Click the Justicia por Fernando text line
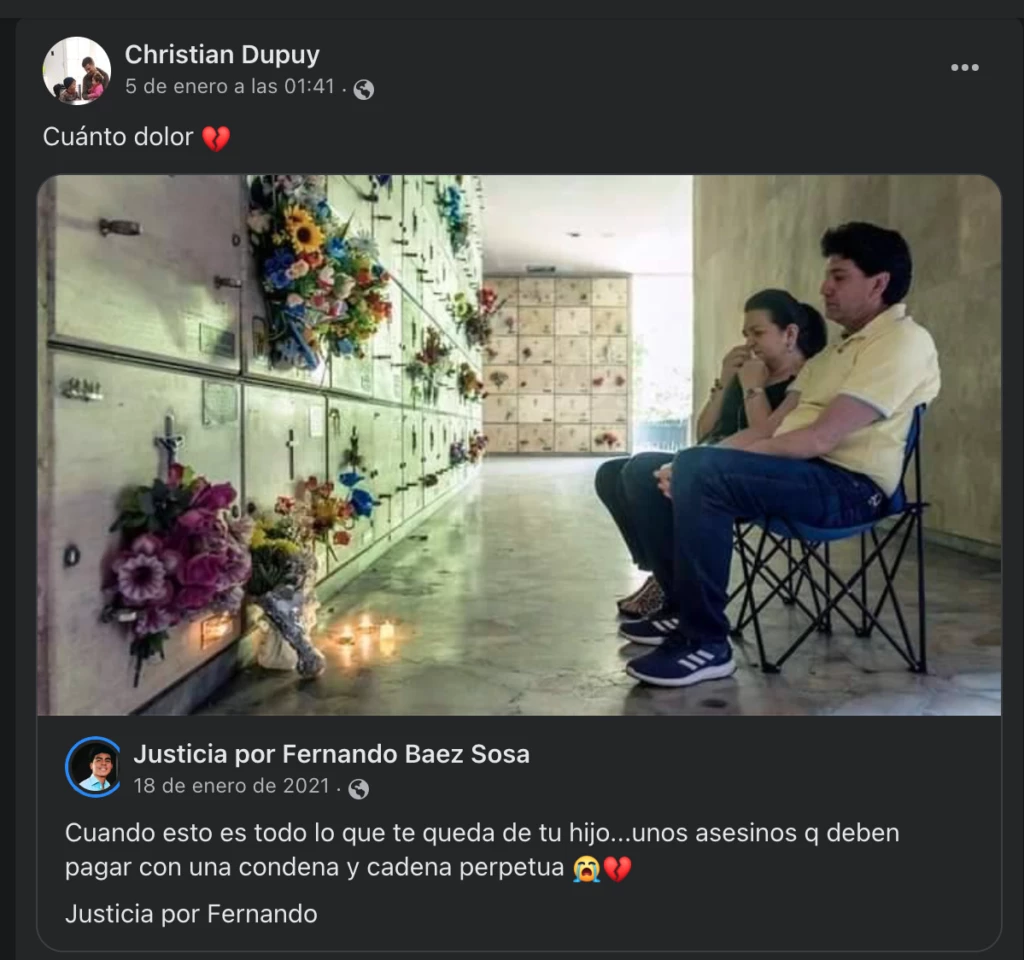1024x960 pixels. pos(191,914)
